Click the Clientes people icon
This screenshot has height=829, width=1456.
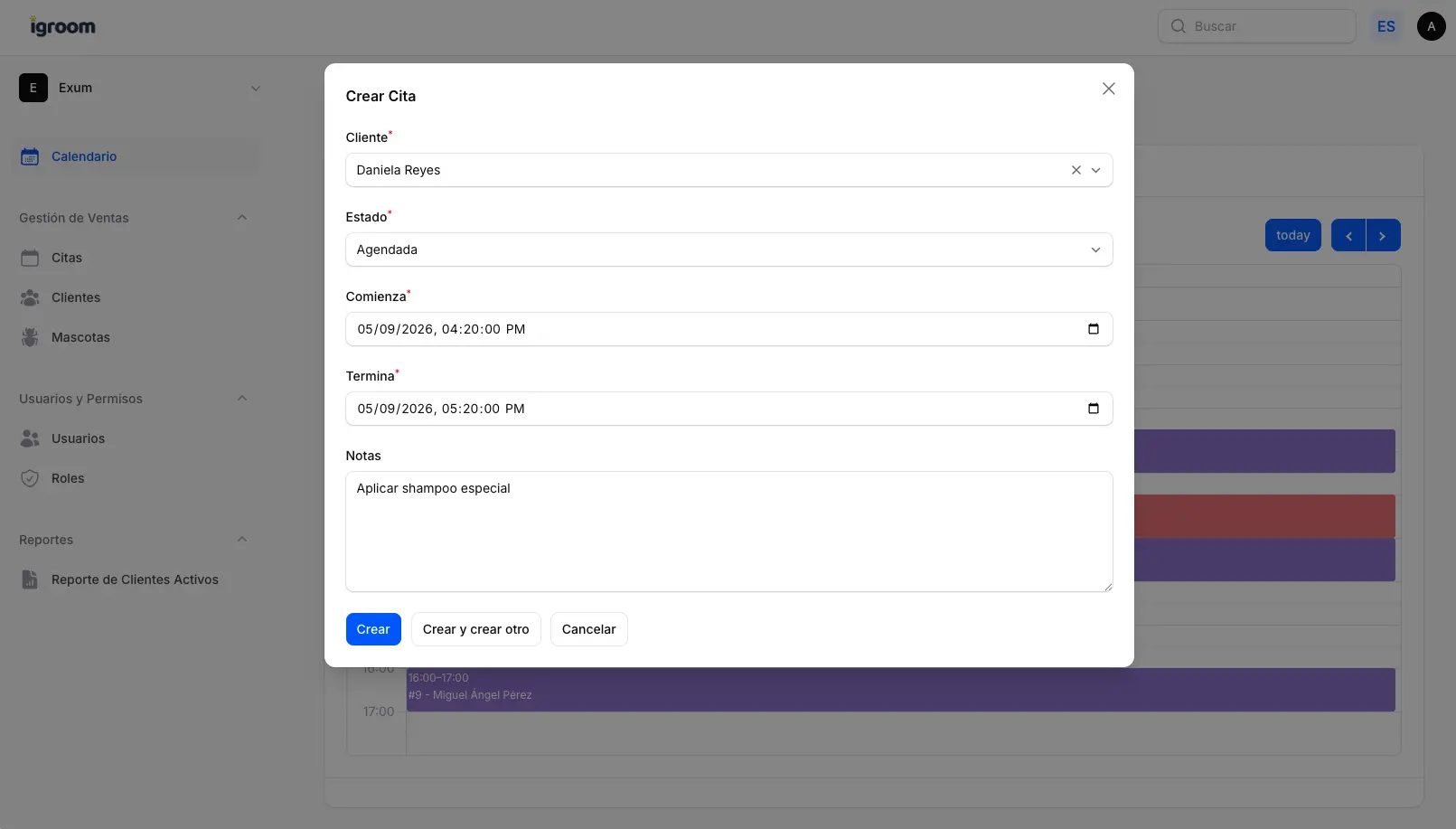[x=30, y=297]
